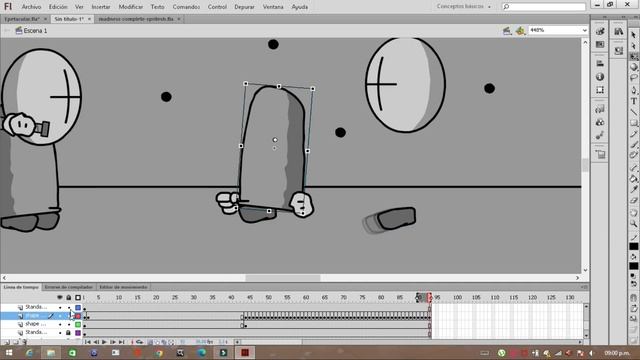Select the Bone tool

tap(633, 167)
